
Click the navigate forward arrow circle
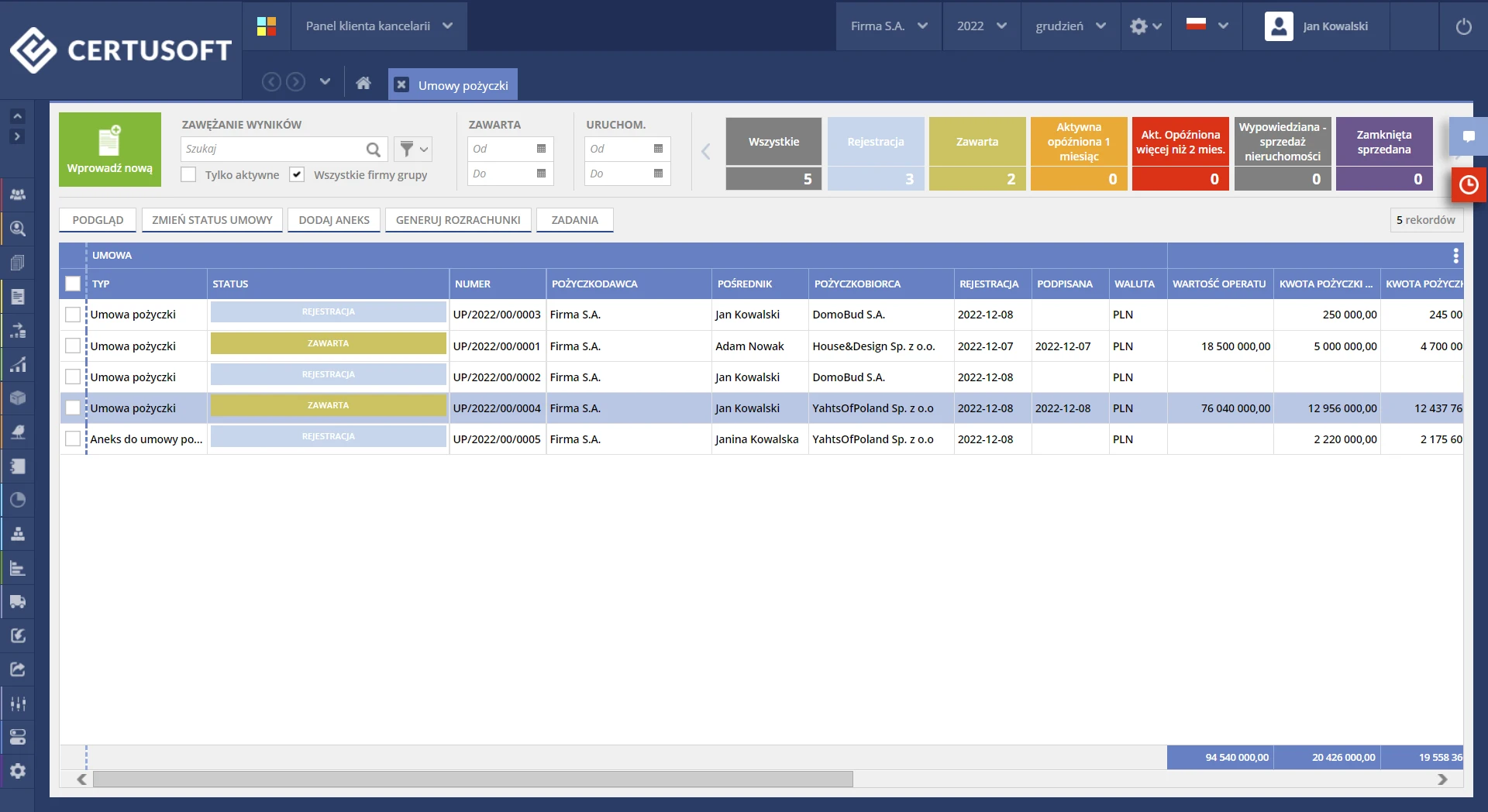pyautogui.click(x=295, y=81)
